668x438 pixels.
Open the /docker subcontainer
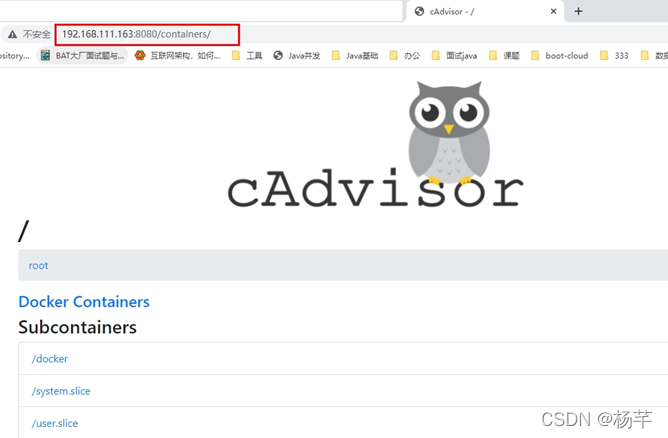pyautogui.click(x=50, y=359)
